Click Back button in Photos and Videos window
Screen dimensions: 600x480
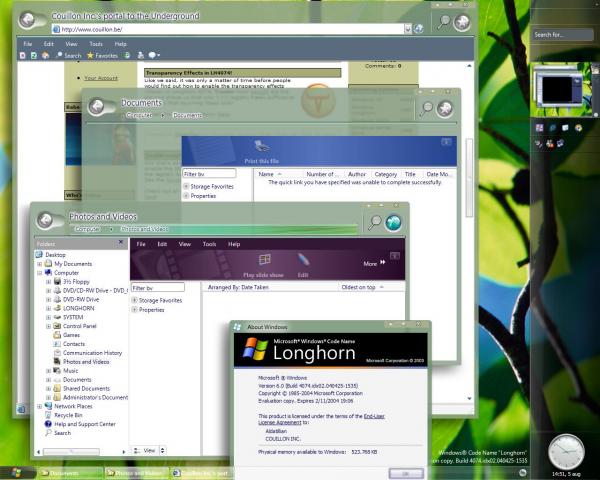pyautogui.click(x=46, y=220)
